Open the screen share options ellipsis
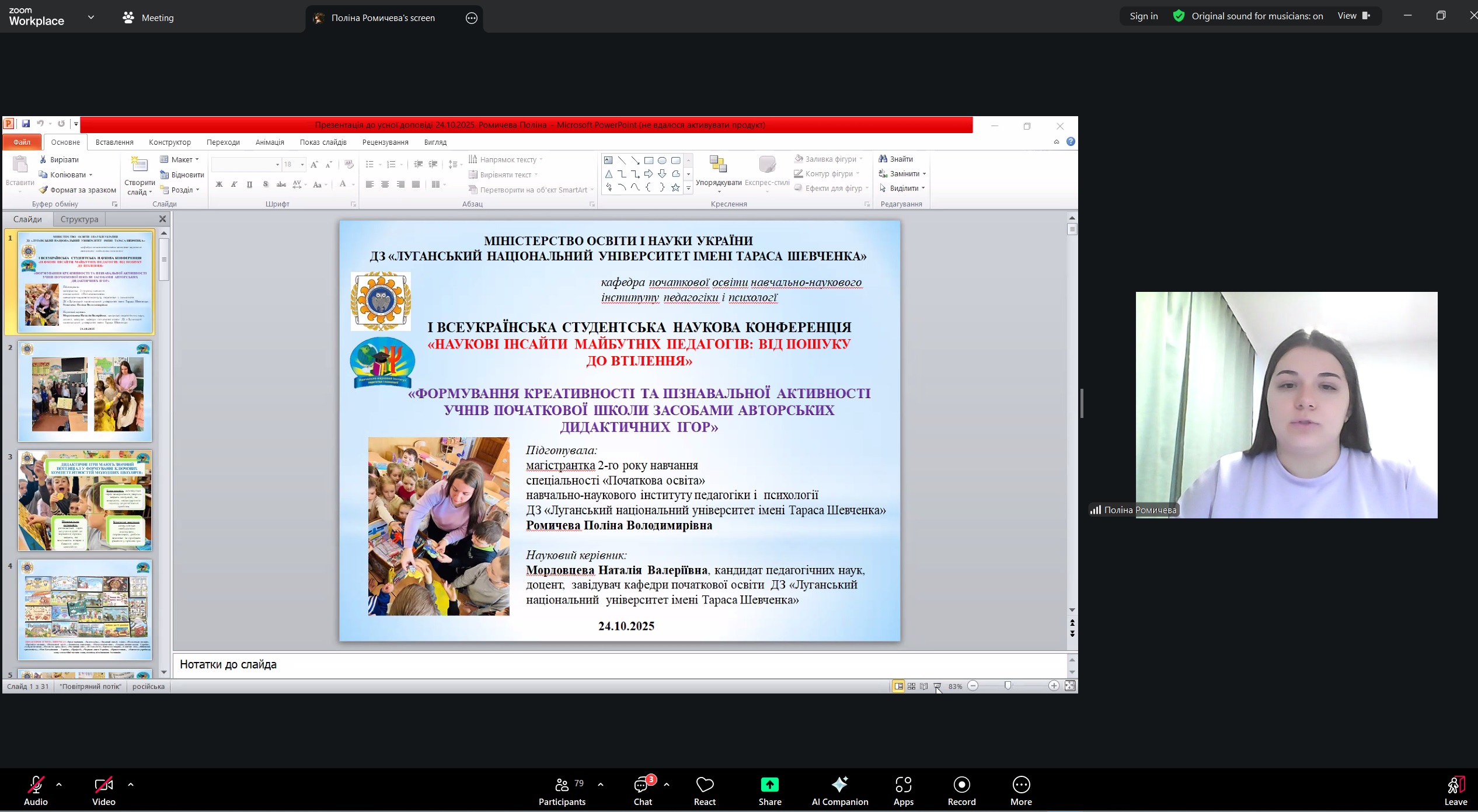Screen dimensions: 1478x812 [472, 18]
